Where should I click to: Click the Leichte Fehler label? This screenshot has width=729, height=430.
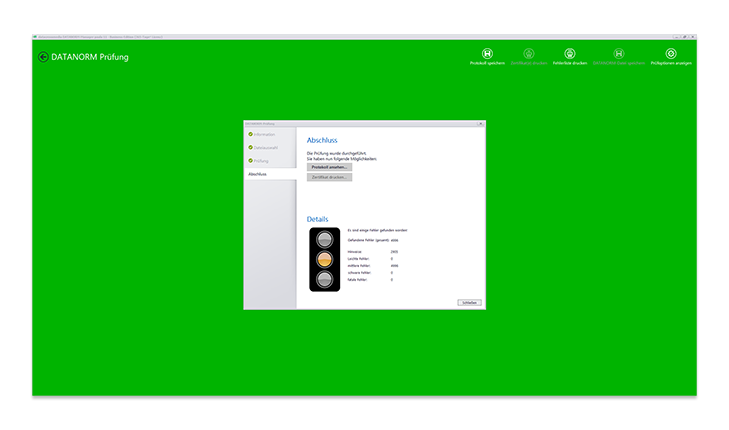(x=358, y=258)
